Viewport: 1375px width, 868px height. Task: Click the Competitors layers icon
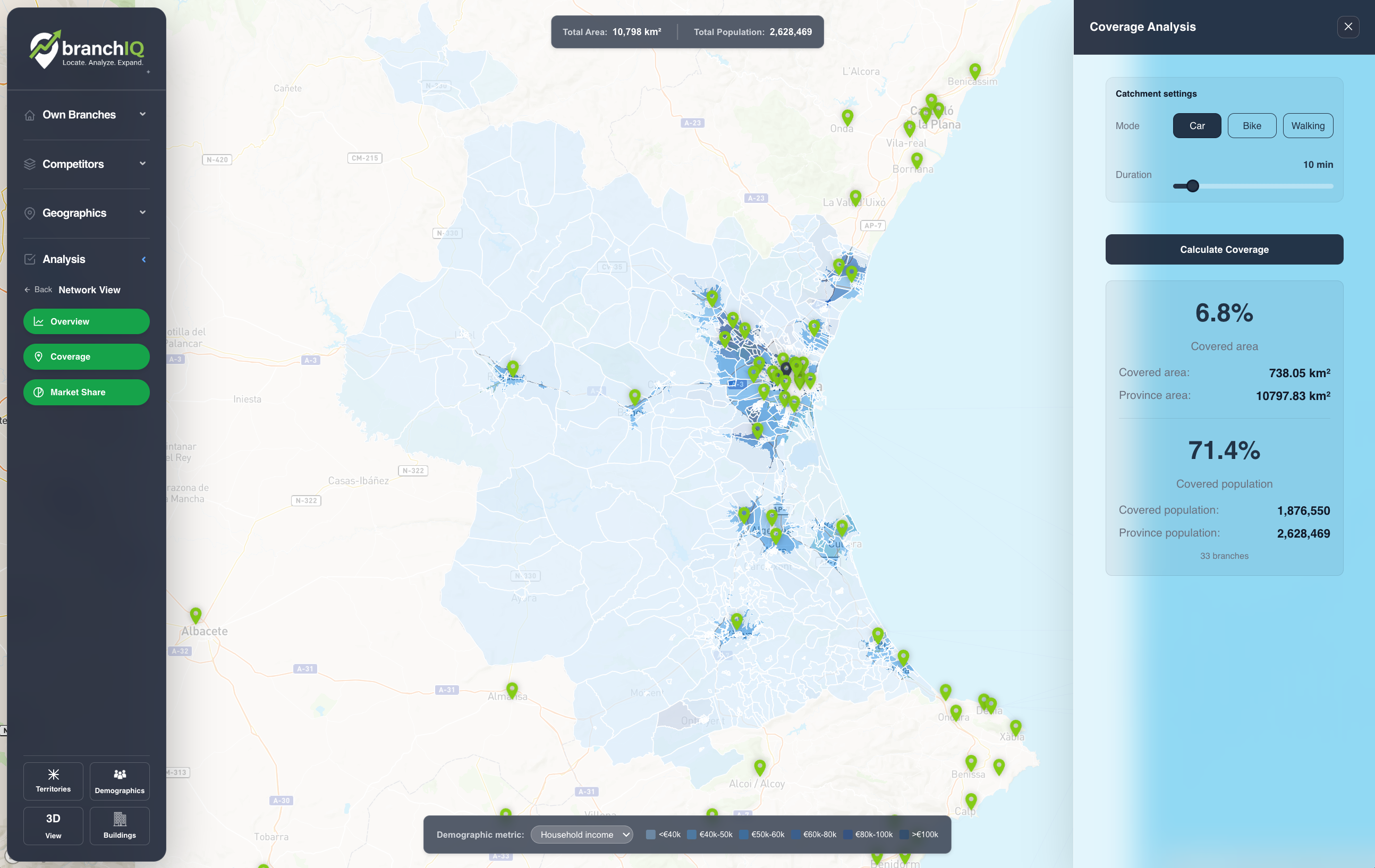(x=30, y=164)
